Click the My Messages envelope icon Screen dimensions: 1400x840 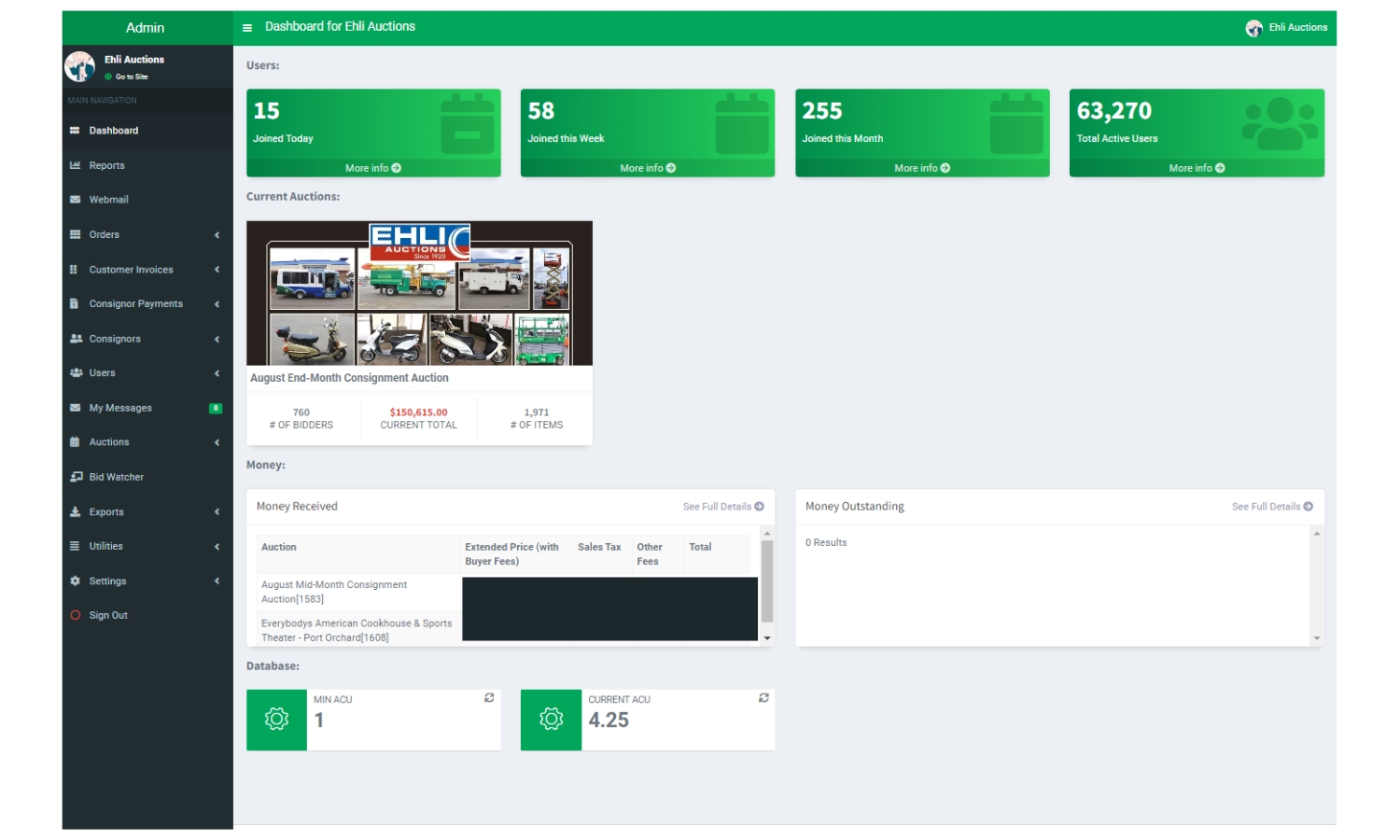click(75, 408)
